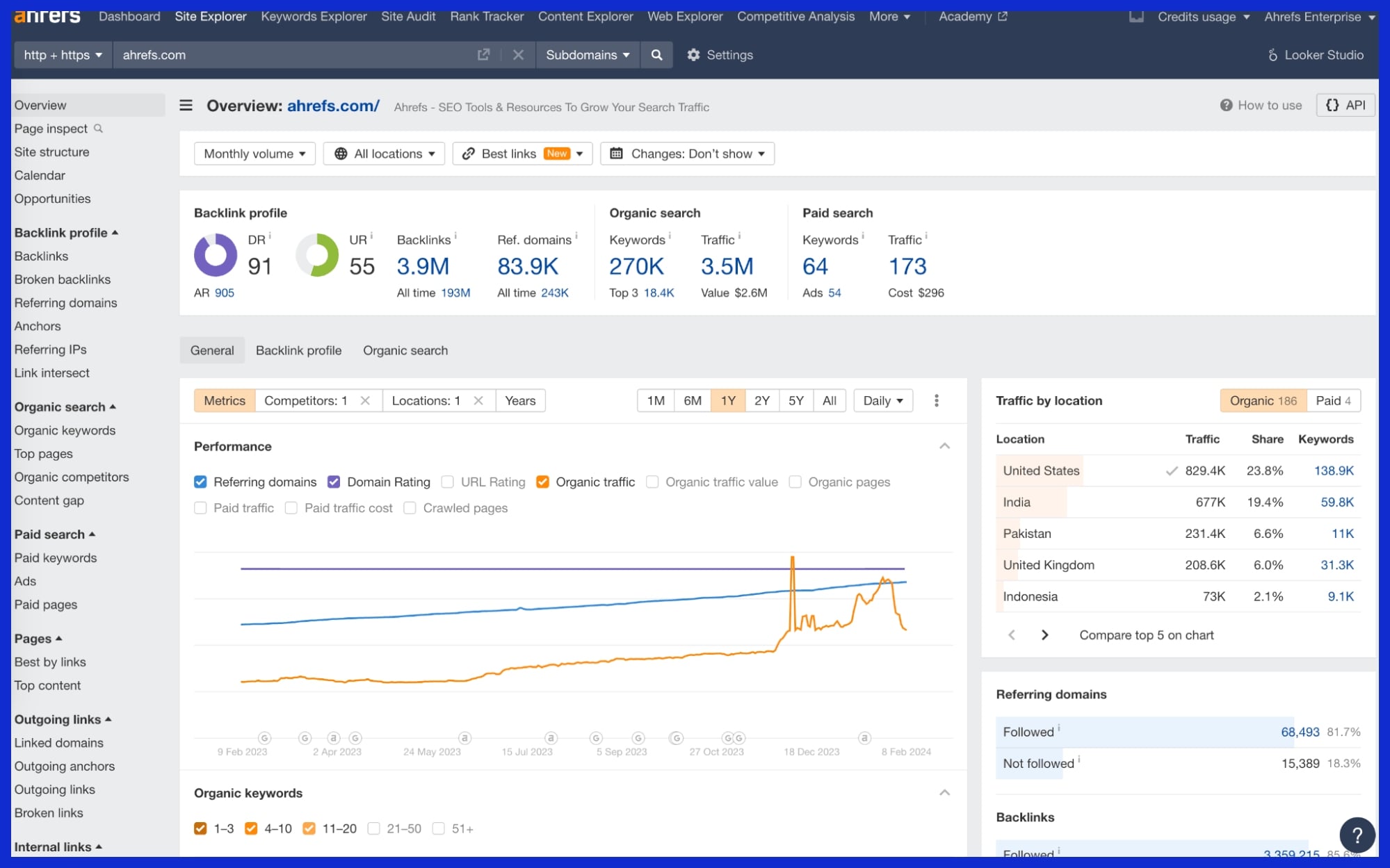Enable Organic traffic value checkbox
1390x868 pixels.
pos(652,482)
